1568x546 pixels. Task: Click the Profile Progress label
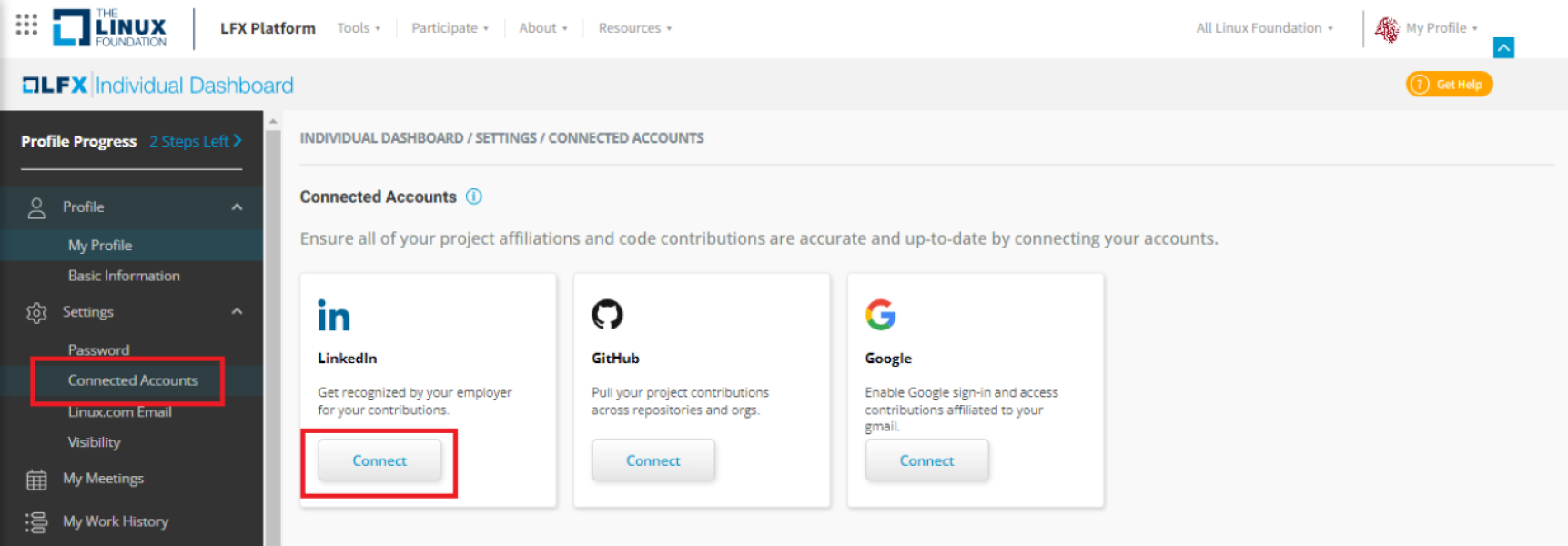(79, 141)
